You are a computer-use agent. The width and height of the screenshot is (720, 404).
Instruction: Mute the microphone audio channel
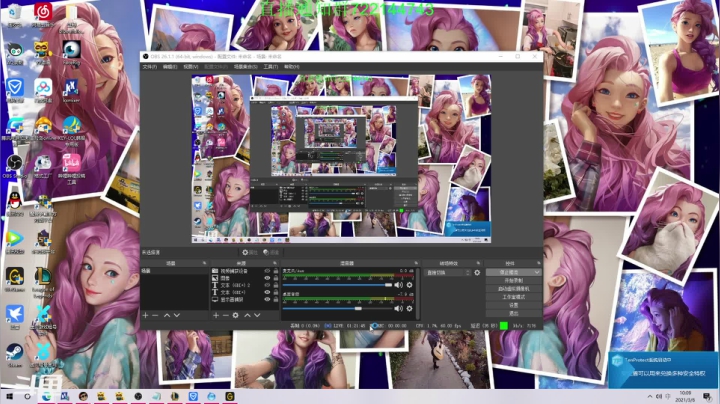(398, 285)
